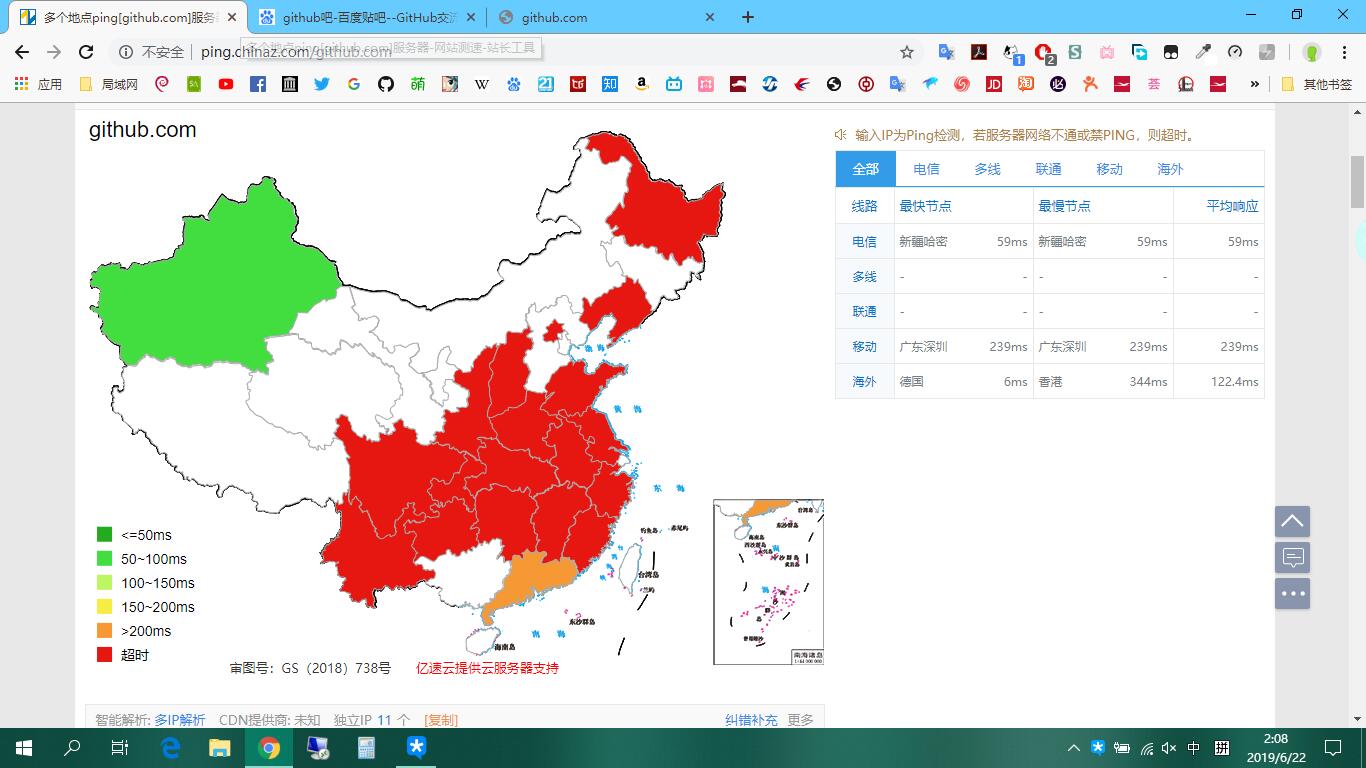Switch to the 电信 tab
Viewport: 1366px width, 768px height.
point(926,169)
